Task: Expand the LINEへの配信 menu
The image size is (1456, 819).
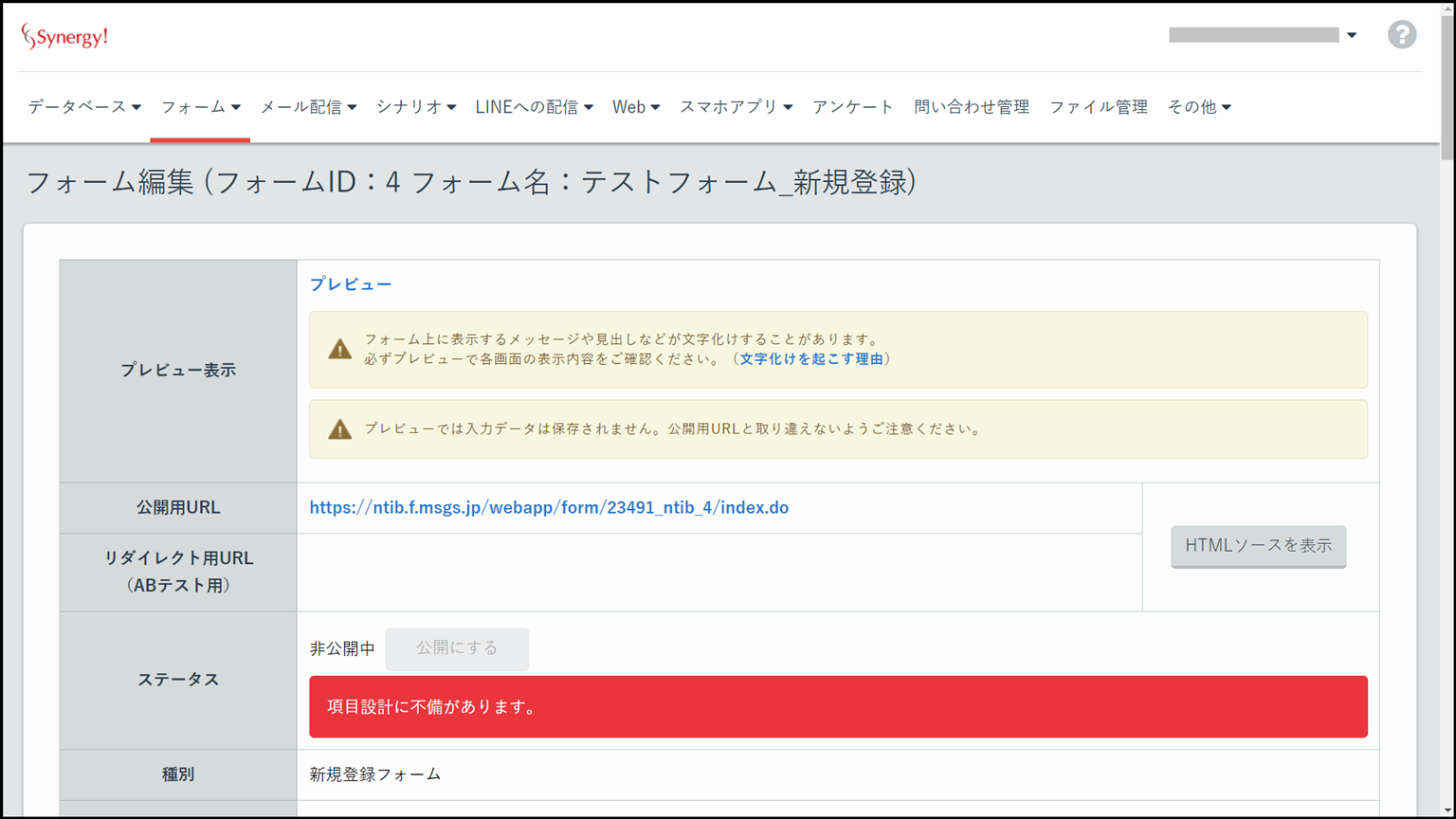Action: click(x=534, y=107)
